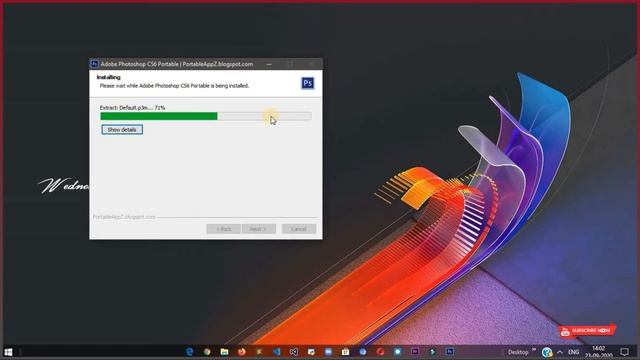Click the Show details button

point(122,130)
